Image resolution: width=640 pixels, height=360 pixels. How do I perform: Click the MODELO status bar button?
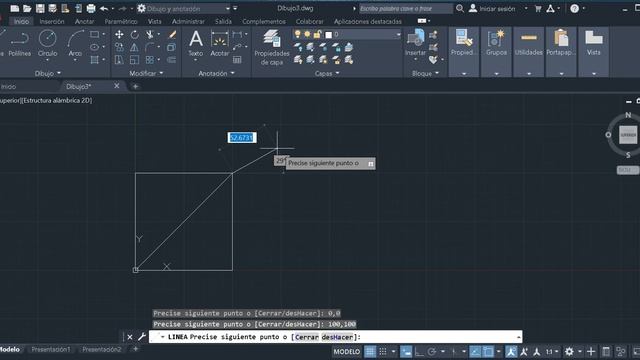pyautogui.click(x=347, y=351)
